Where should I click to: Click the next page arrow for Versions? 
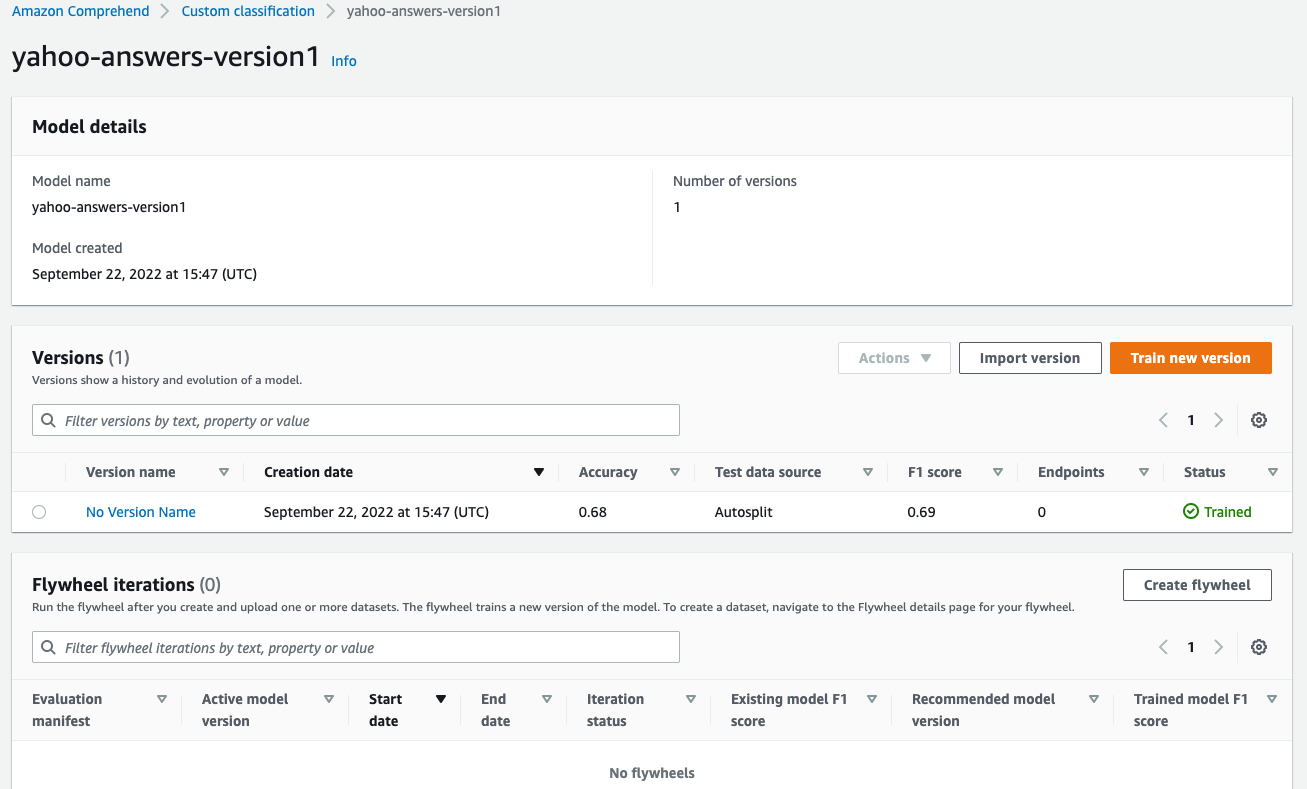point(1219,420)
